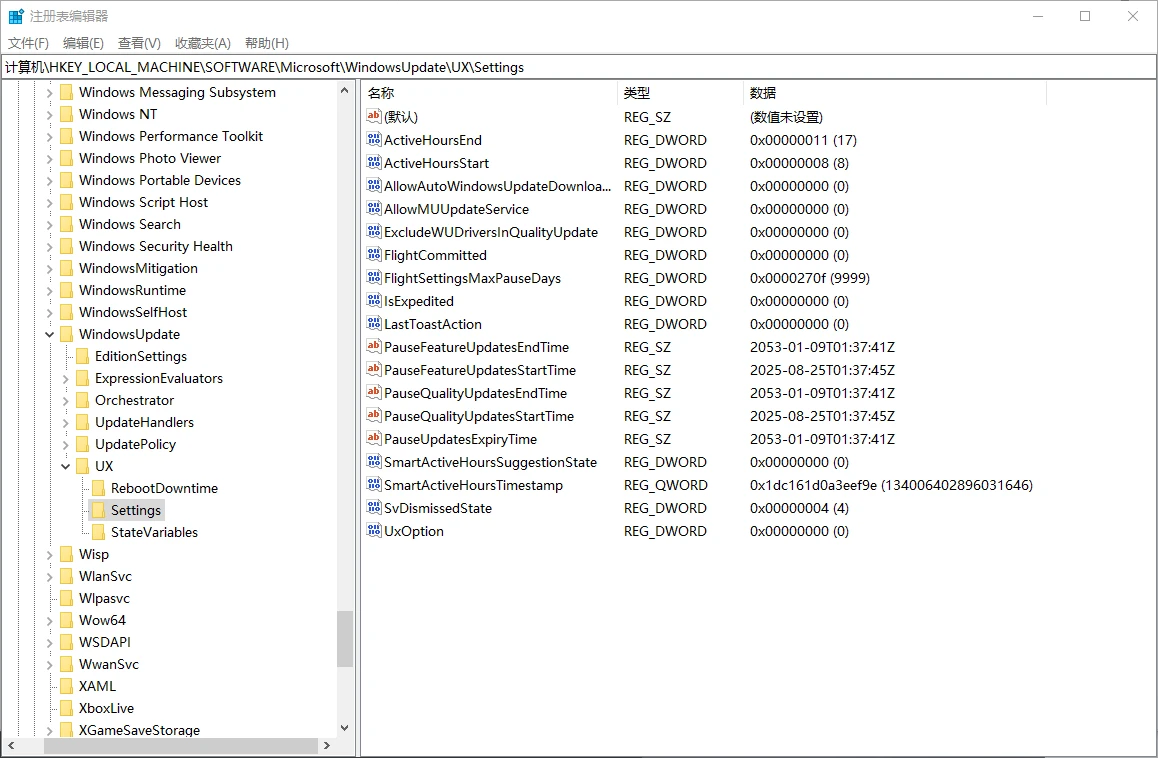
Task: Expand the Orchestrator key
Action: coord(65,400)
